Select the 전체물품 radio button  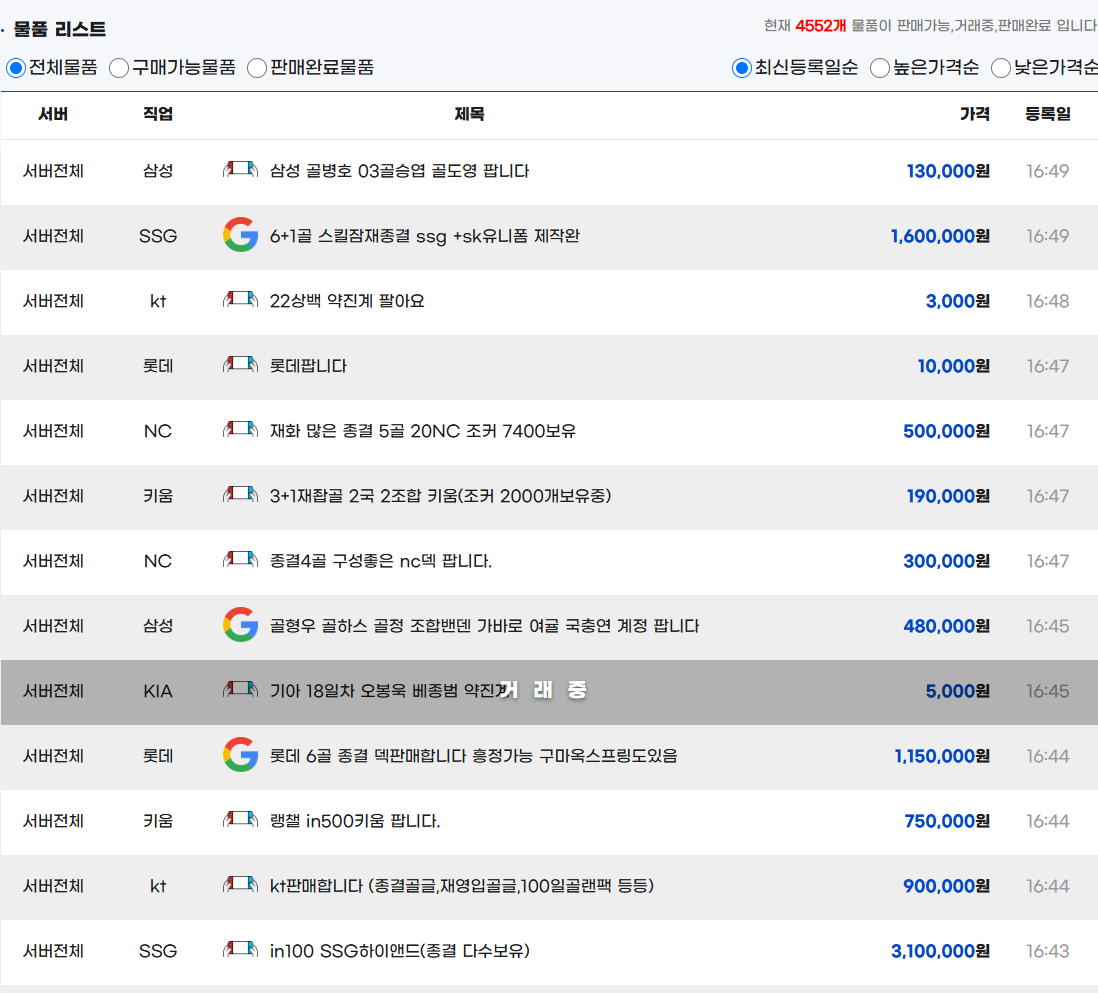[x=16, y=68]
